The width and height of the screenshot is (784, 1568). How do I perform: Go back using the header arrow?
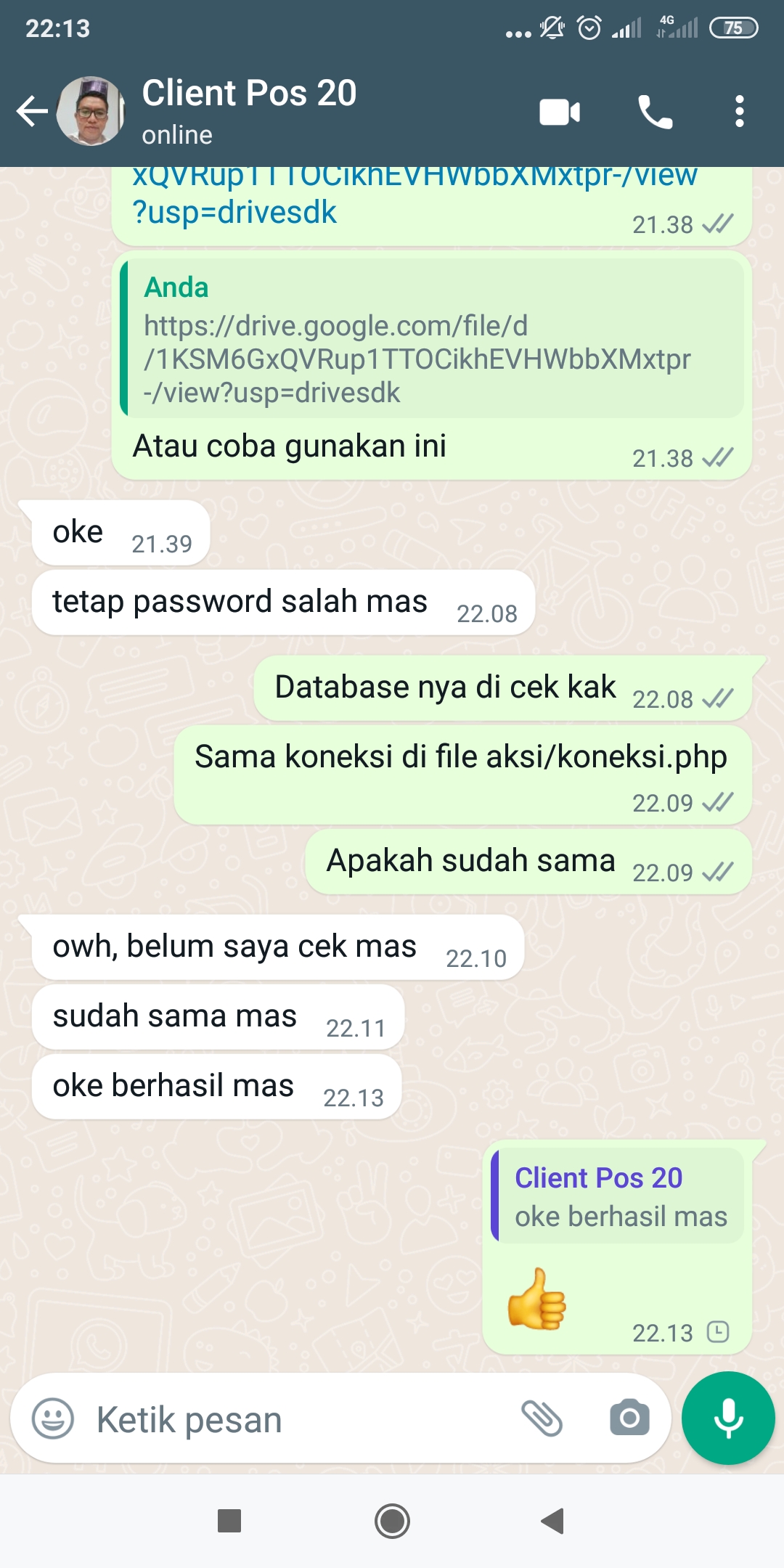33,112
